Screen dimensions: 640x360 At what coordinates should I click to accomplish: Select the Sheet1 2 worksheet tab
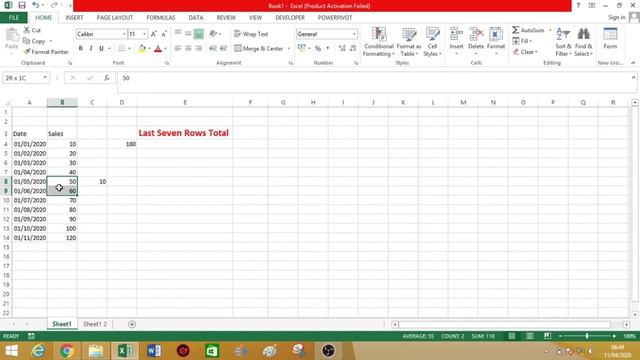(x=95, y=324)
